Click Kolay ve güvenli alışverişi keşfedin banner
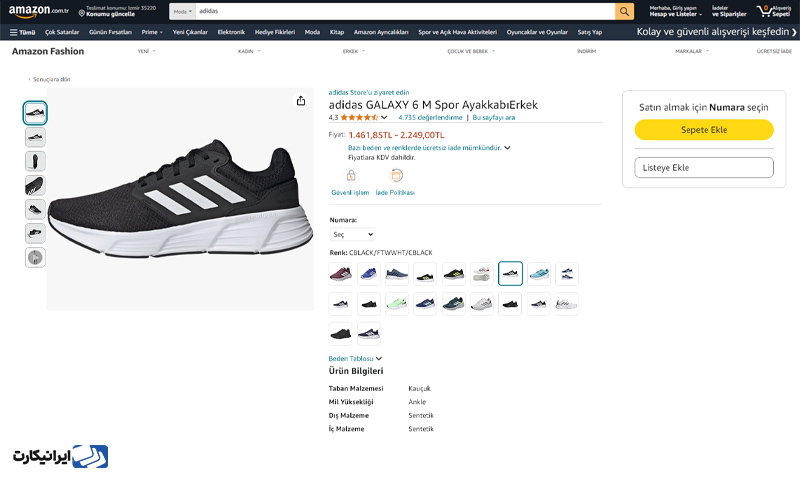The height and width of the screenshot is (477, 800). (x=716, y=32)
